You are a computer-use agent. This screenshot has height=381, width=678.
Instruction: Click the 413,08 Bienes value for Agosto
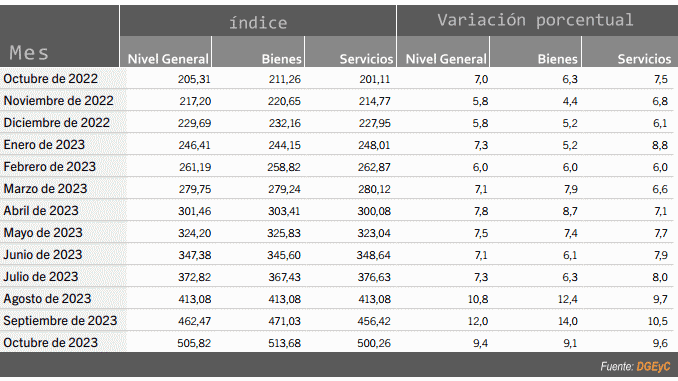[x=284, y=299]
